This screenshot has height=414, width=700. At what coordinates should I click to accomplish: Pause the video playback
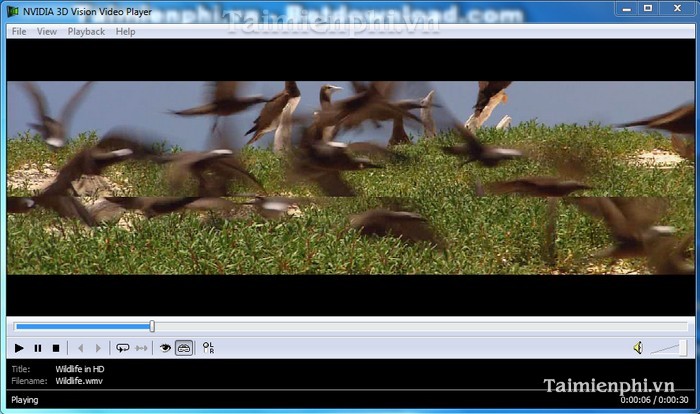(38, 348)
